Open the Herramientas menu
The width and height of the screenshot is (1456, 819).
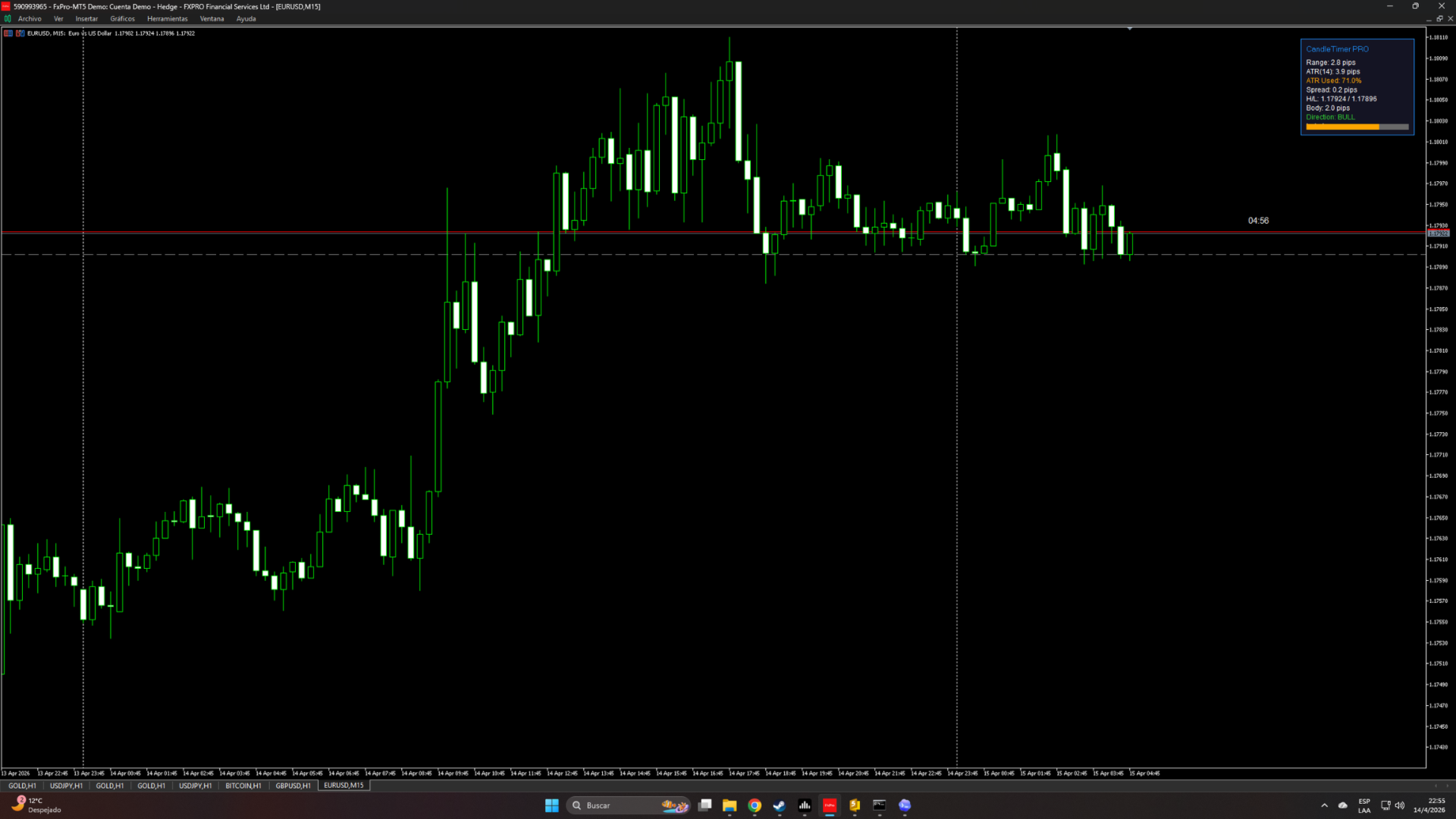pyautogui.click(x=167, y=19)
